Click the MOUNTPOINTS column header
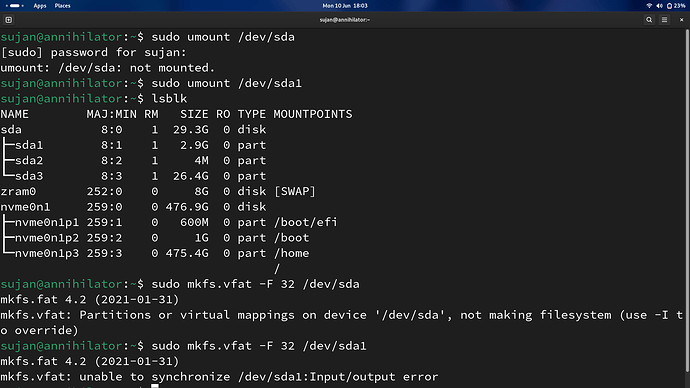The image size is (690, 388). (313, 114)
